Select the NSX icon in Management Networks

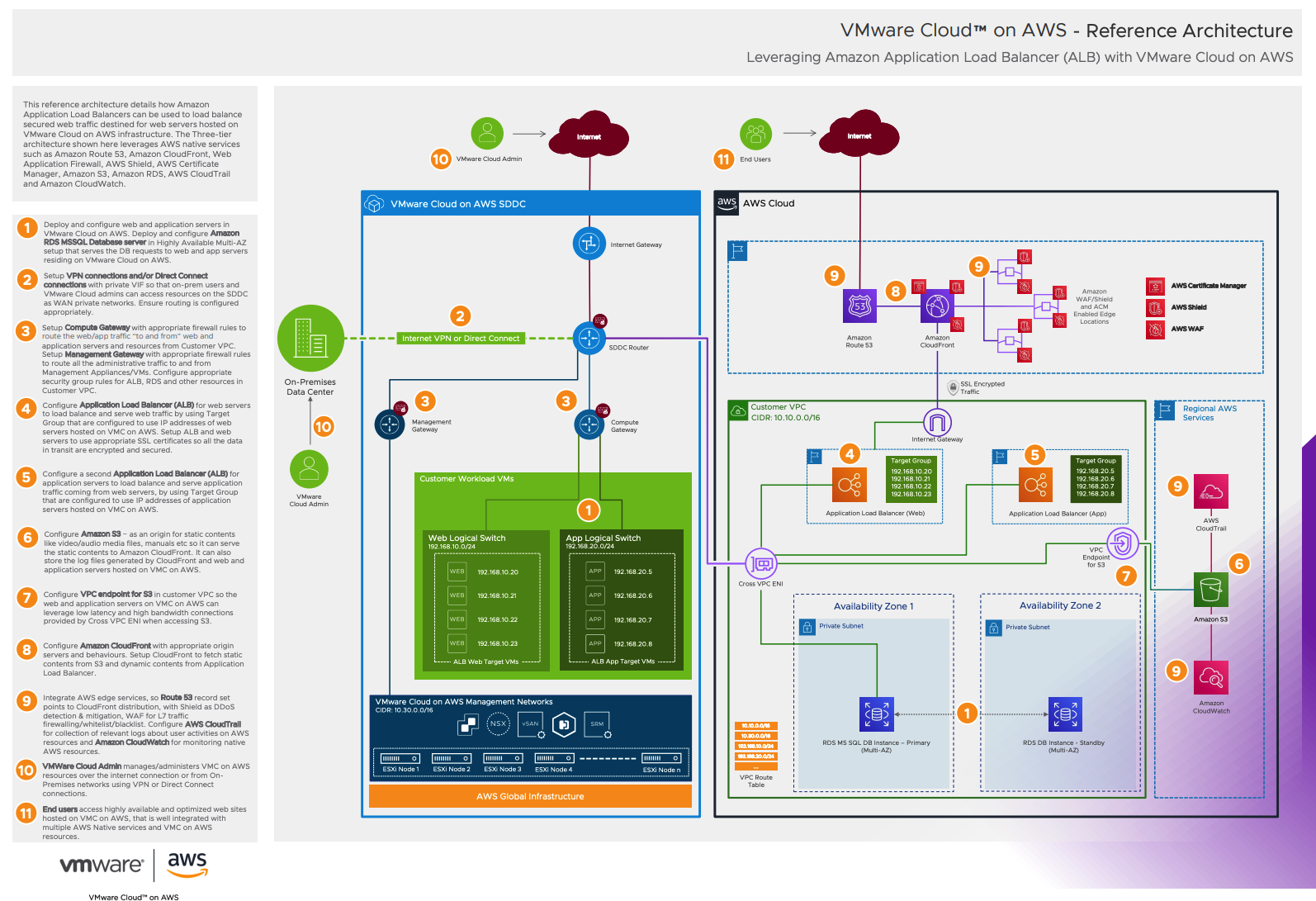pyautogui.click(x=498, y=724)
